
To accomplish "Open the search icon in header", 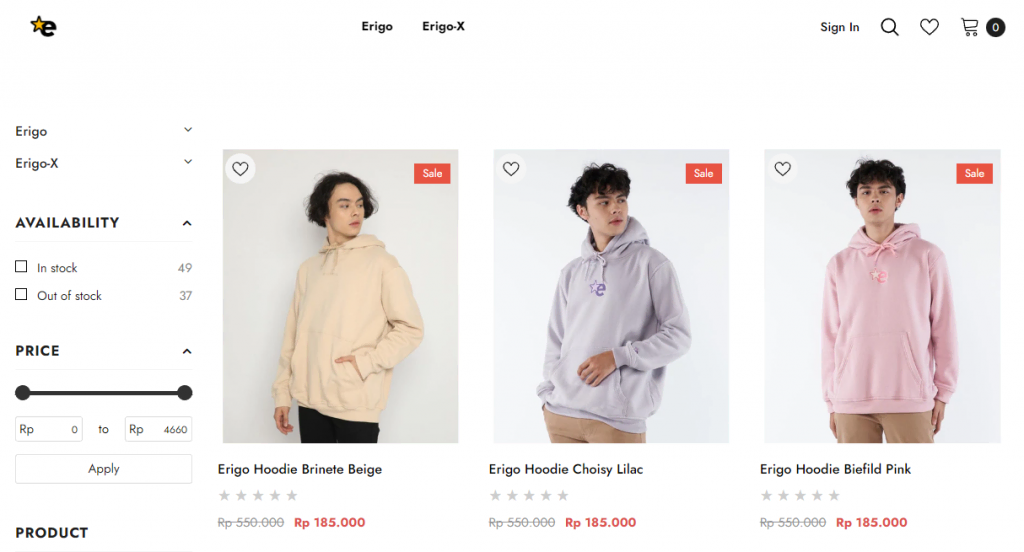I will 889,27.
